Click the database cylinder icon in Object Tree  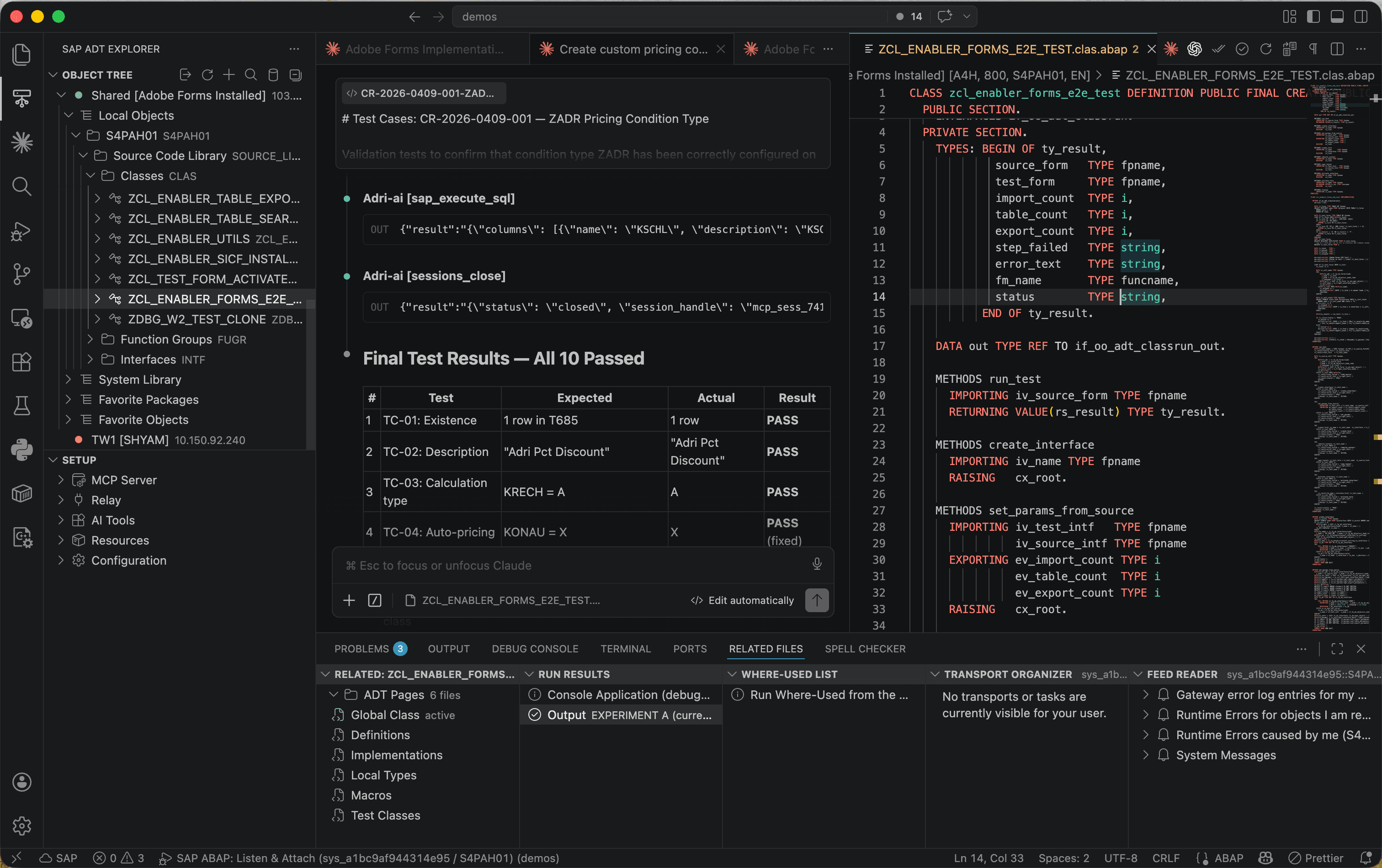[273, 74]
